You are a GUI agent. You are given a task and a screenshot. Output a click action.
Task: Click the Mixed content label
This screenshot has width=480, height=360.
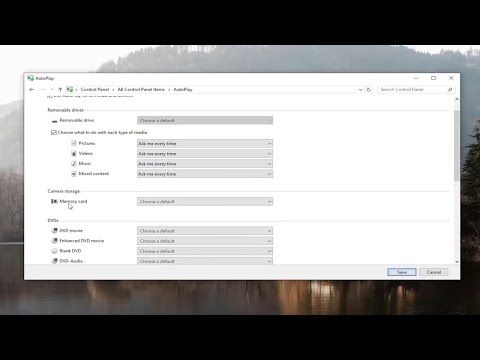tap(94, 174)
